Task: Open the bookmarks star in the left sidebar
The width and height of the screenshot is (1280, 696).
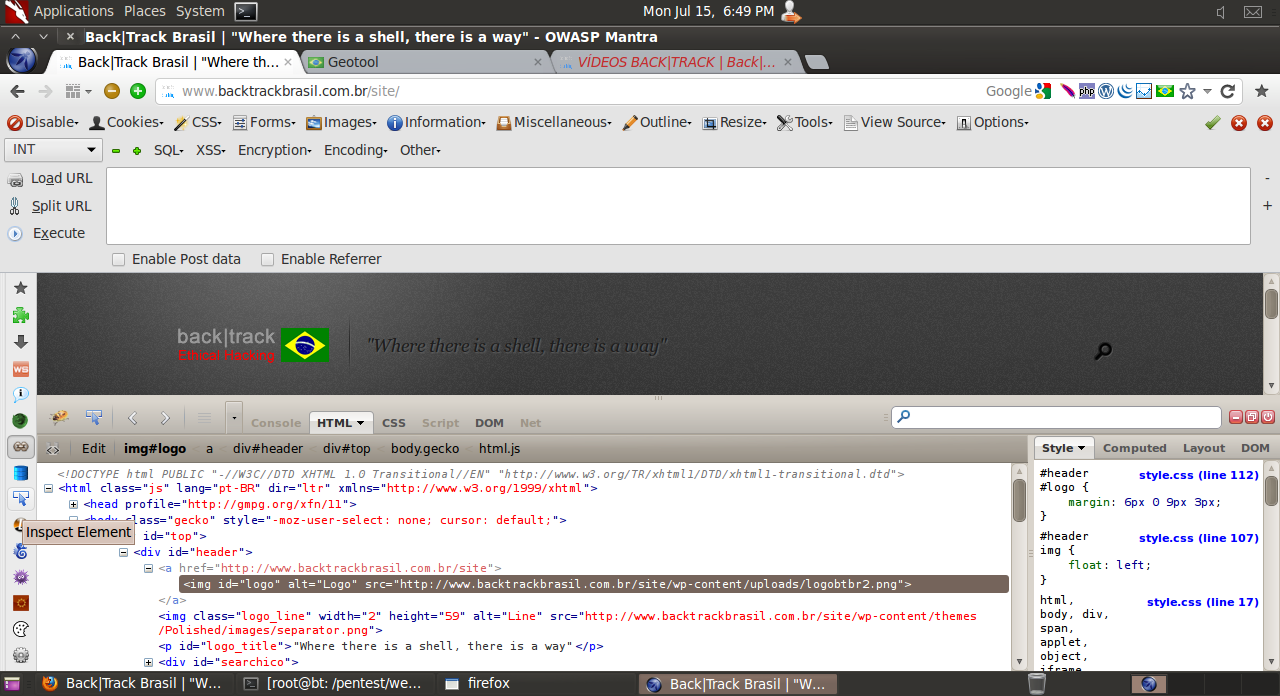Action: pyautogui.click(x=20, y=288)
